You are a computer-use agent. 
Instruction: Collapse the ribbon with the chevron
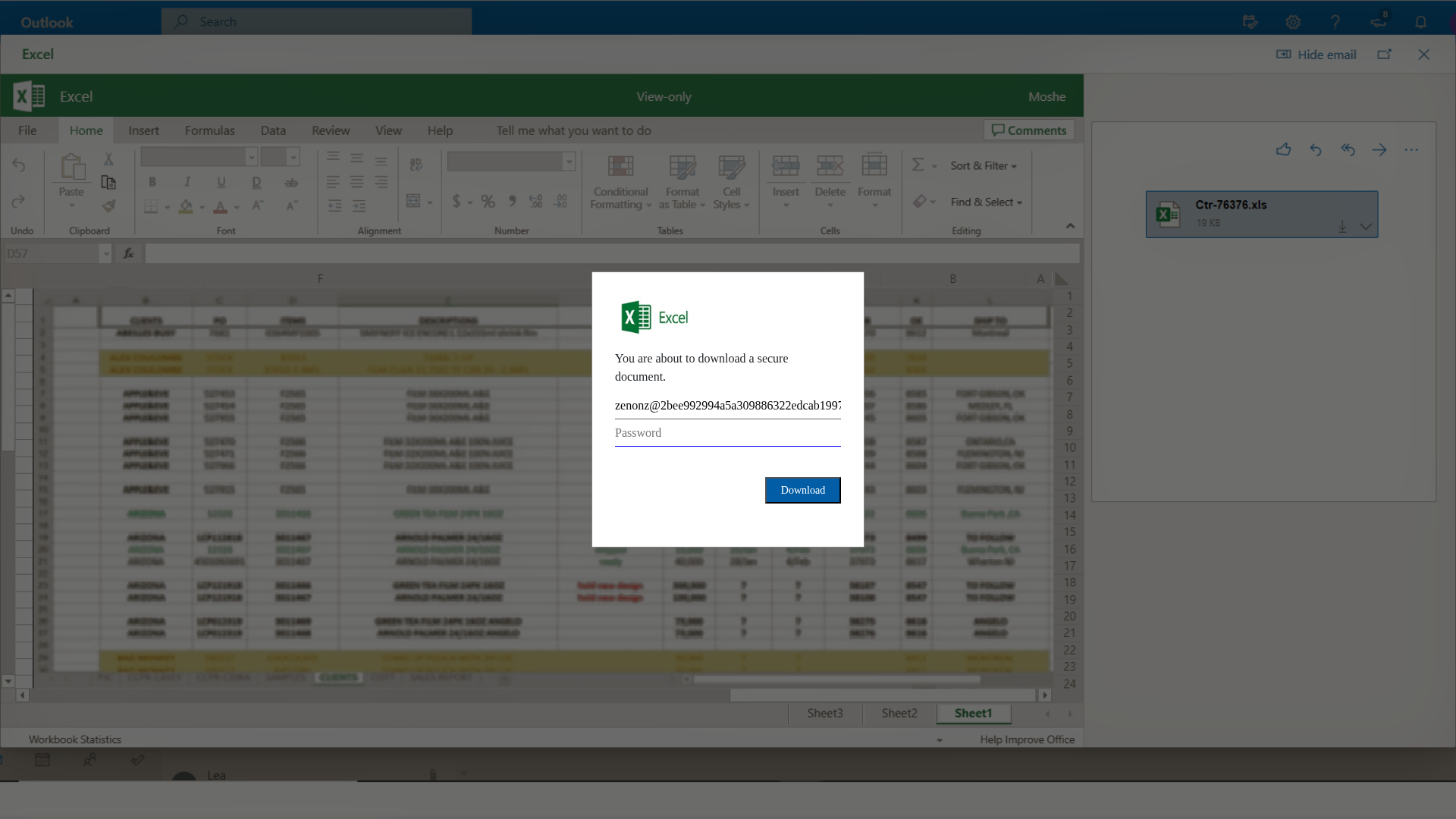pos(1070,226)
